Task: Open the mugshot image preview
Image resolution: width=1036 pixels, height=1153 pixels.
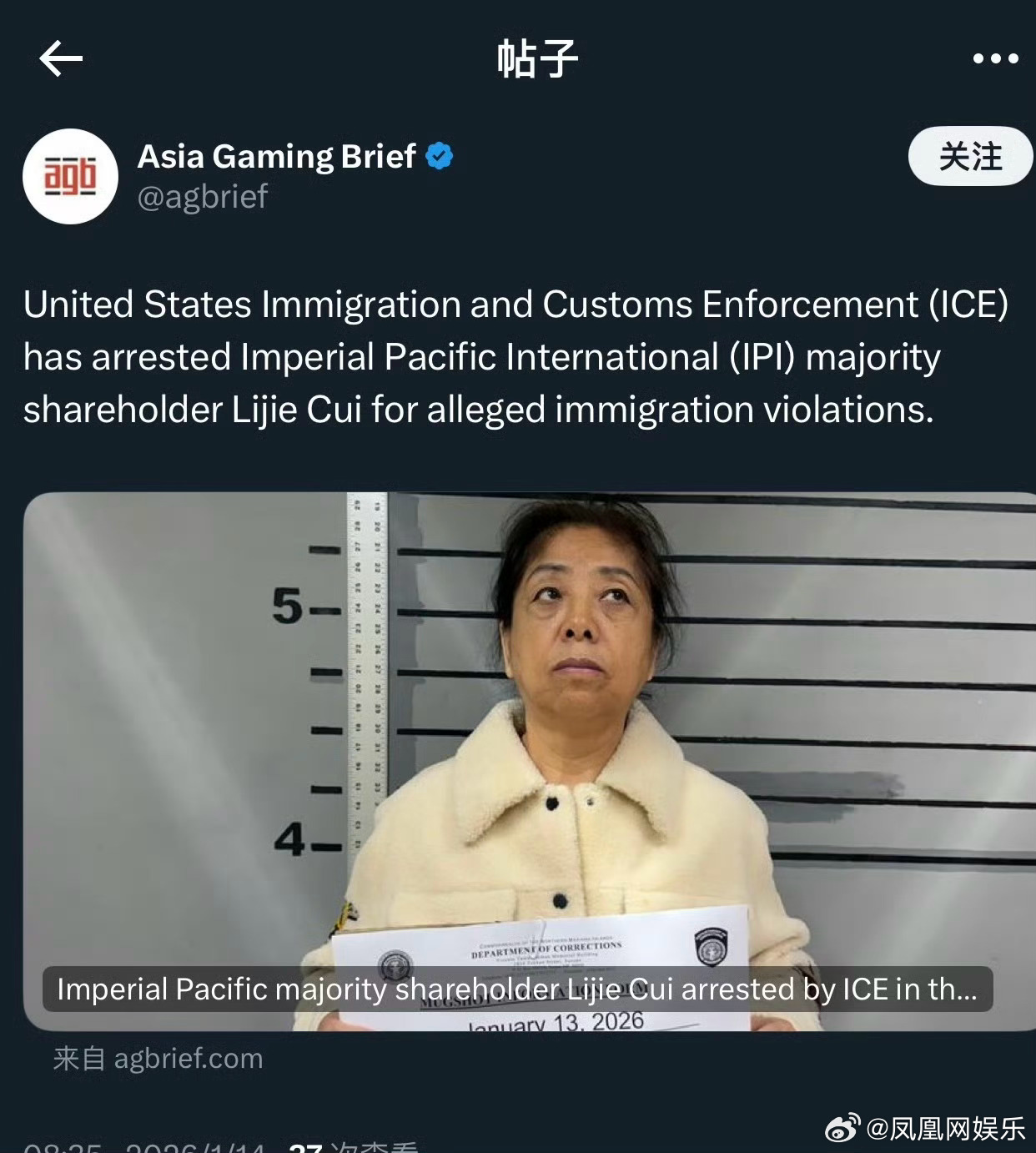Action: pyautogui.click(x=530, y=761)
